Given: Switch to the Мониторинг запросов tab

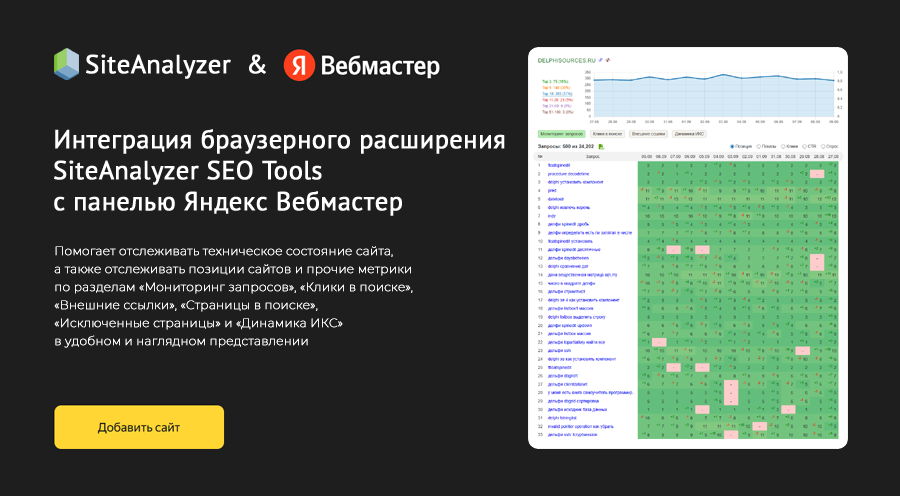Looking at the screenshot, I should coord(561,134).
